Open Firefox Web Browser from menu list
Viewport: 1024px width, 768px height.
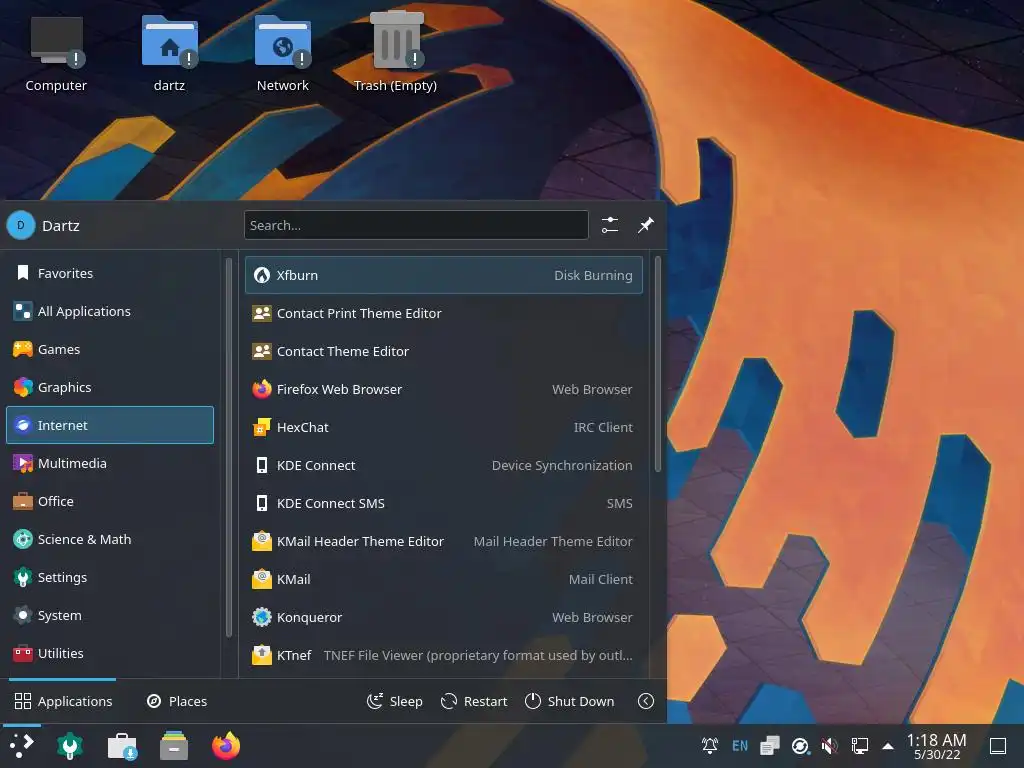pos(443,389)
